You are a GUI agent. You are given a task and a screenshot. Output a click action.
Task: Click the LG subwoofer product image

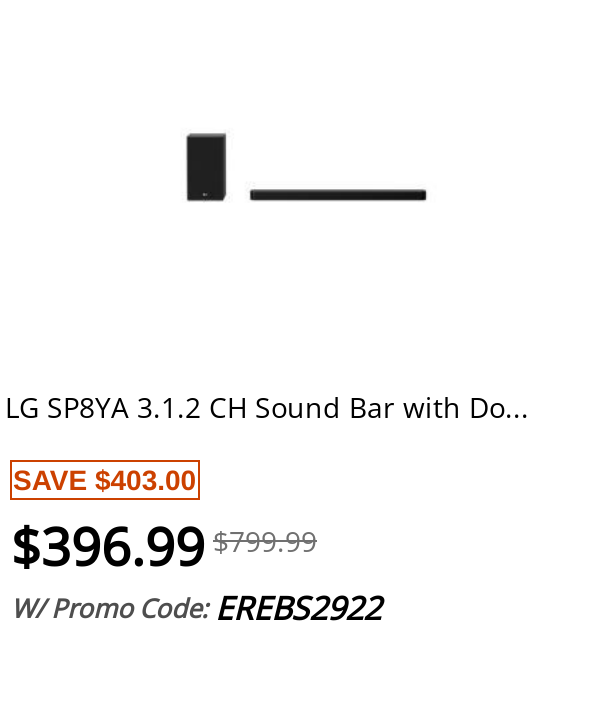(206, 167)
